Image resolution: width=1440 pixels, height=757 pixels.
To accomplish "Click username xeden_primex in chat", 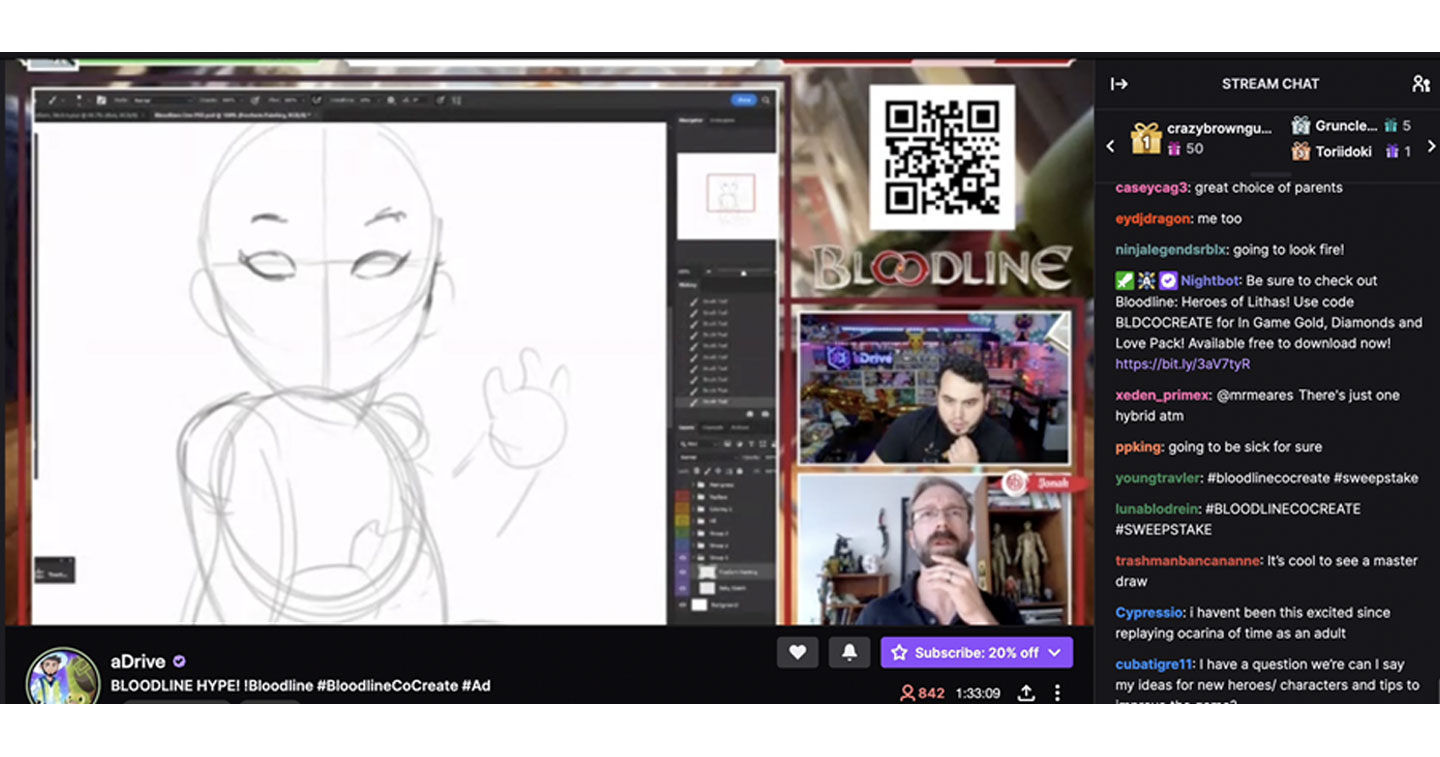I will (x=1163, y=395).
